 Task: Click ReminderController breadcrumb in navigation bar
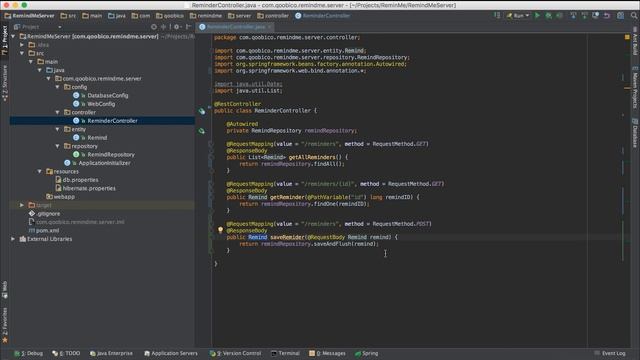(322, 16)
